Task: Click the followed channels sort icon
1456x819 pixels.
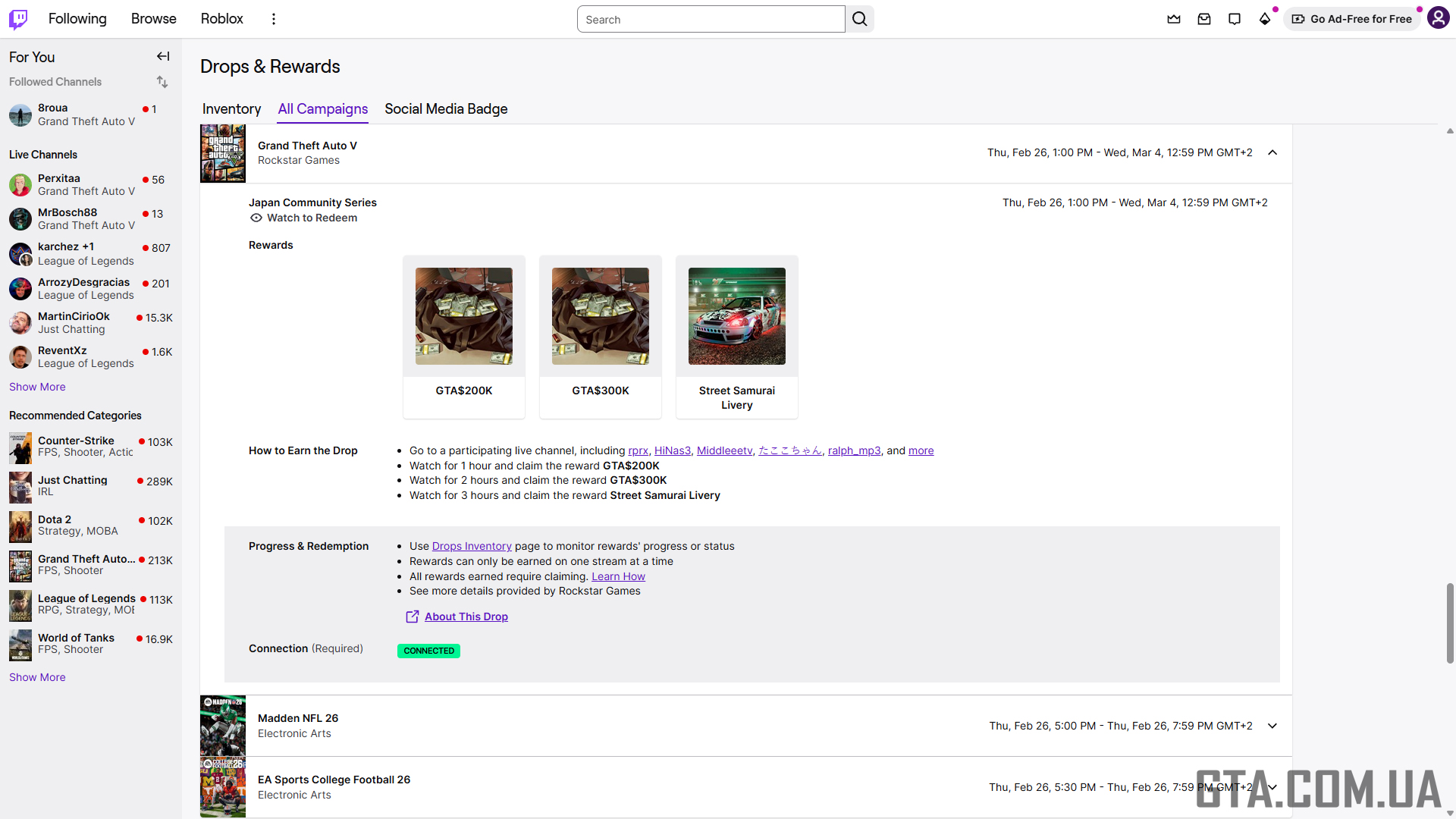Action: tap(162, 82)
